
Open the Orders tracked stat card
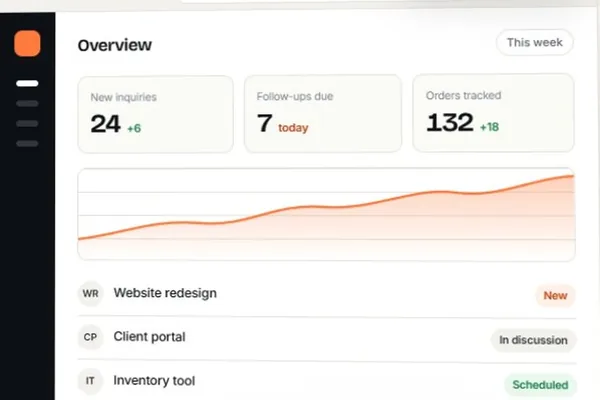click(493, 113)
